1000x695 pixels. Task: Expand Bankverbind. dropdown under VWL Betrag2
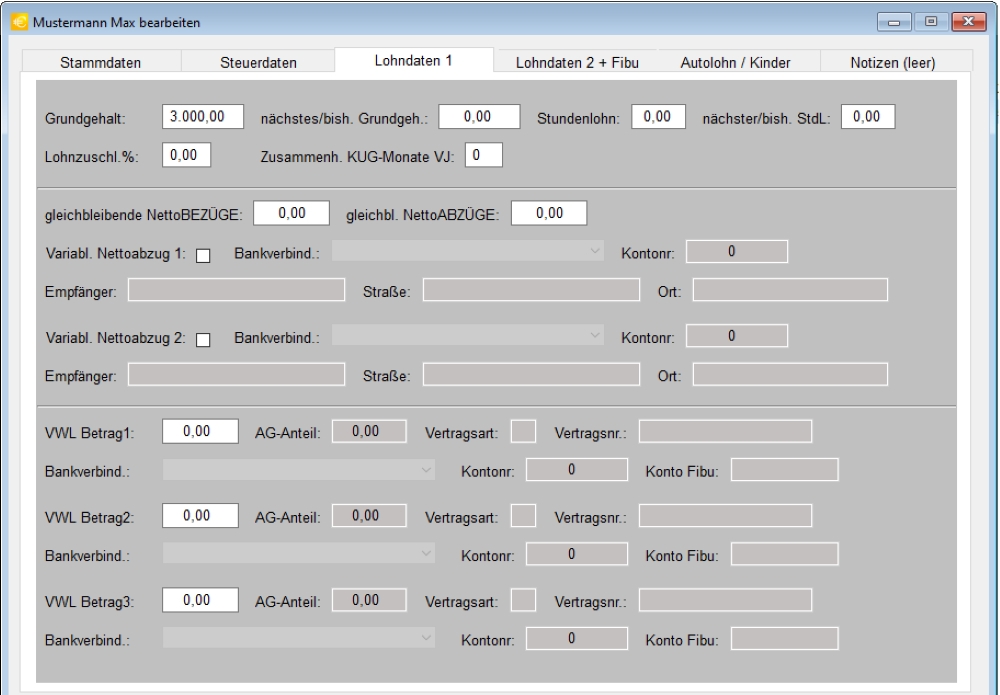(x=298, y=554)
